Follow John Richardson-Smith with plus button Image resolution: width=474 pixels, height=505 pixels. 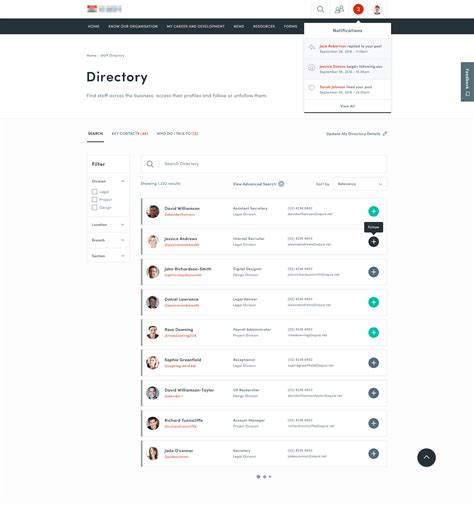[x=373, y=272]
